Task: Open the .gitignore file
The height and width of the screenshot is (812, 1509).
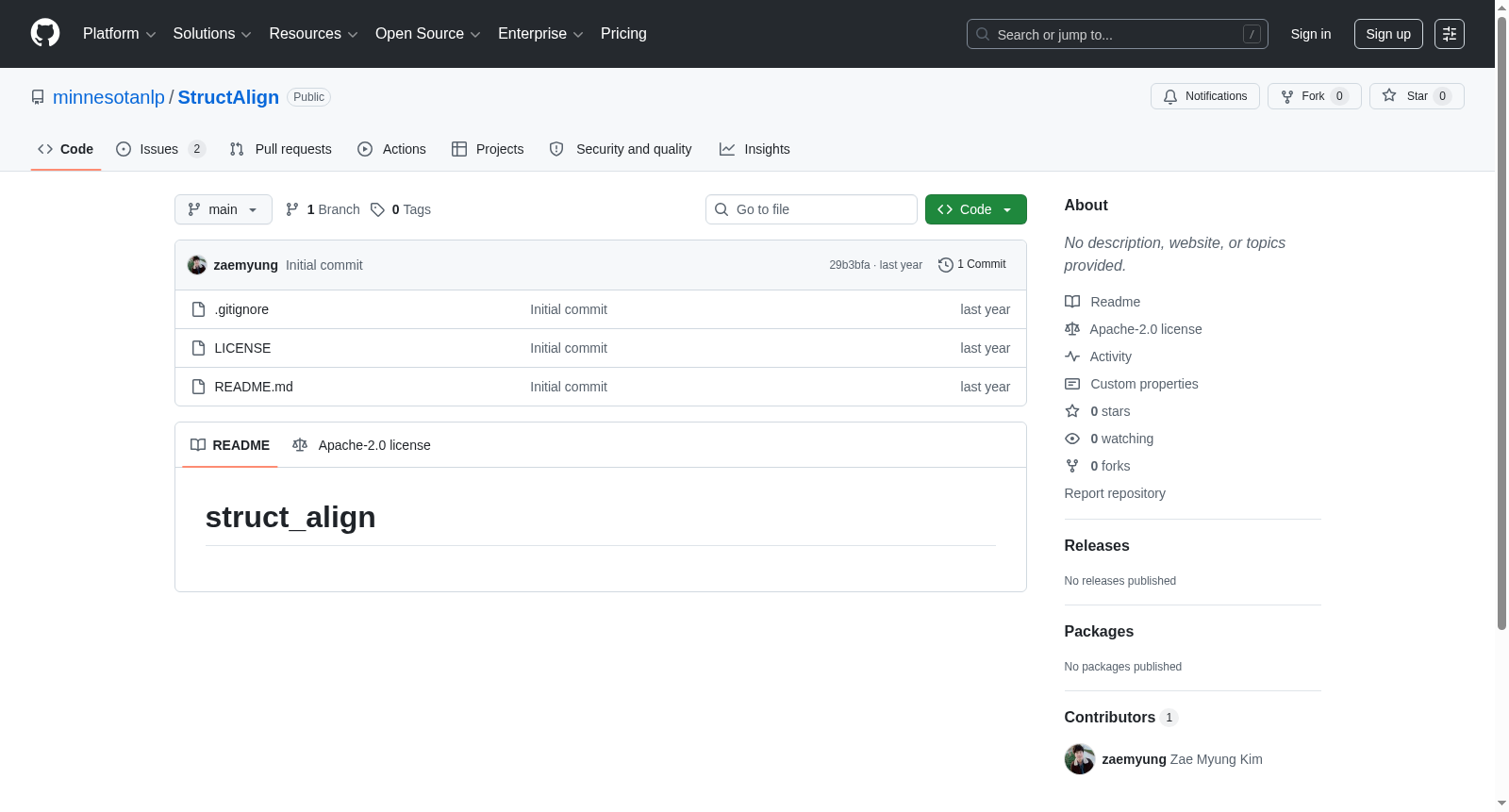Action: click(x=241, y=309)
